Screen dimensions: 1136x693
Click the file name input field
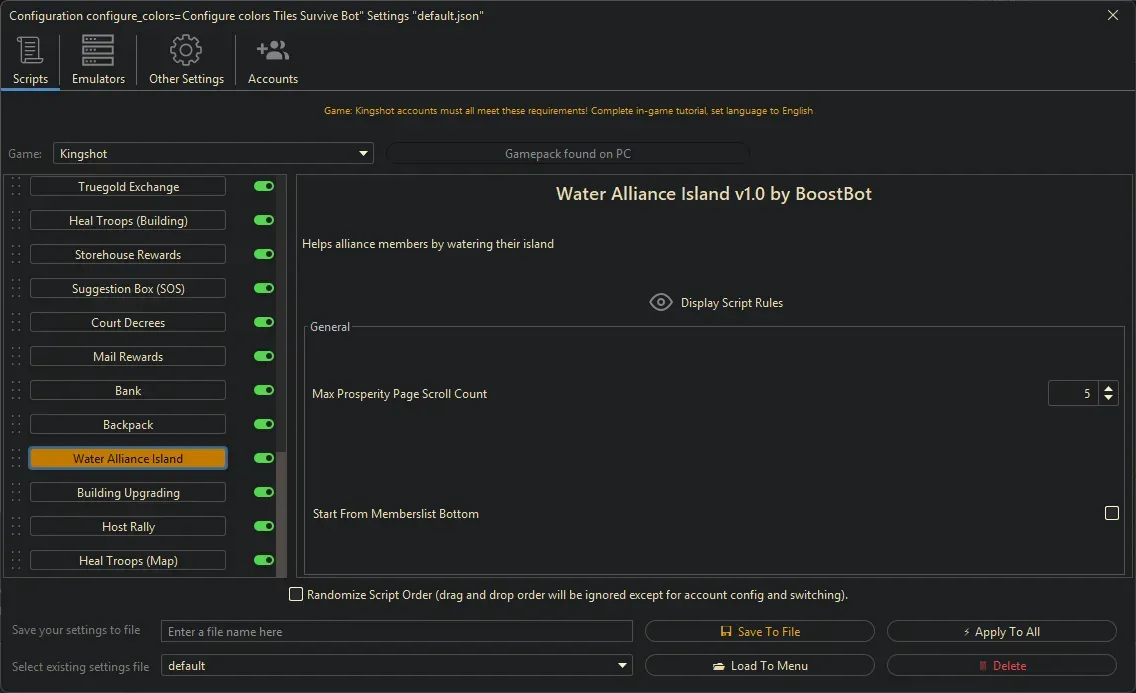tap(396, 632)
